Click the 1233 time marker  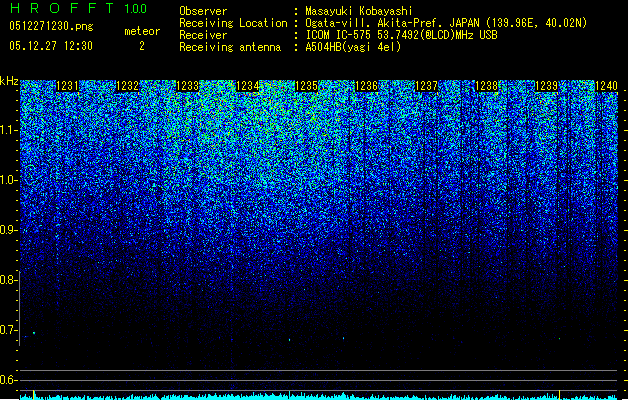(x=187, y=86)
